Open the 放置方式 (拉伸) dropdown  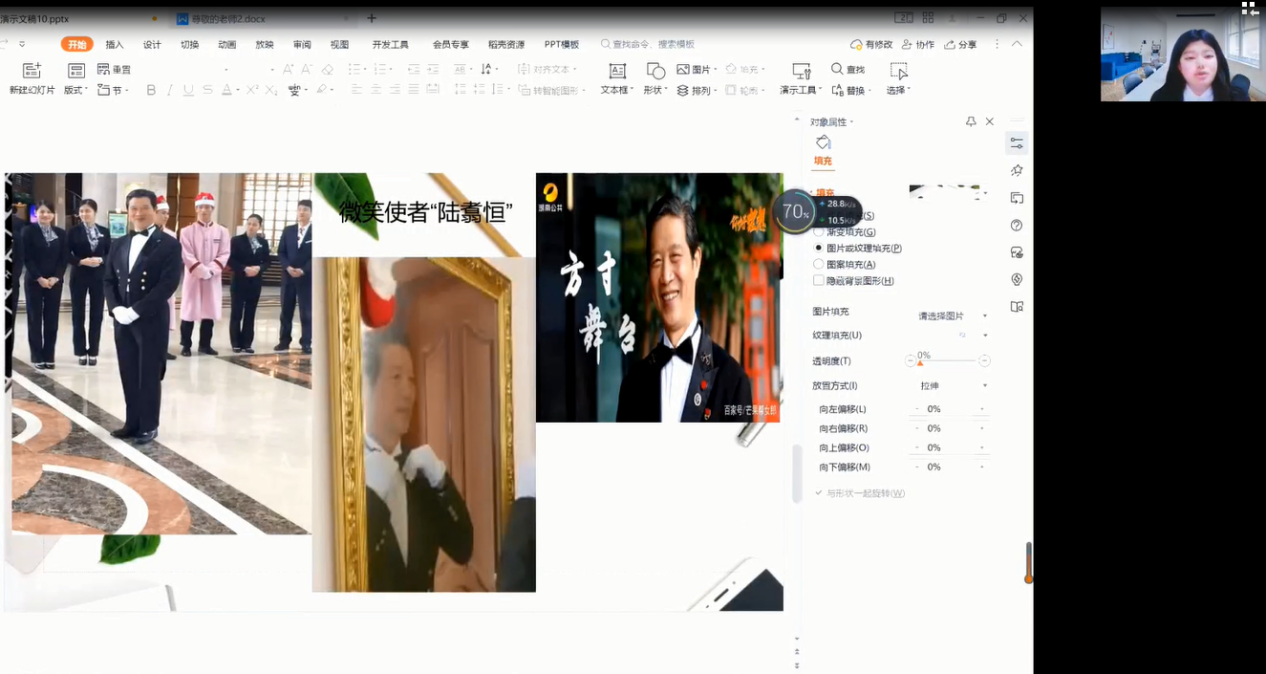coord(952,386)
